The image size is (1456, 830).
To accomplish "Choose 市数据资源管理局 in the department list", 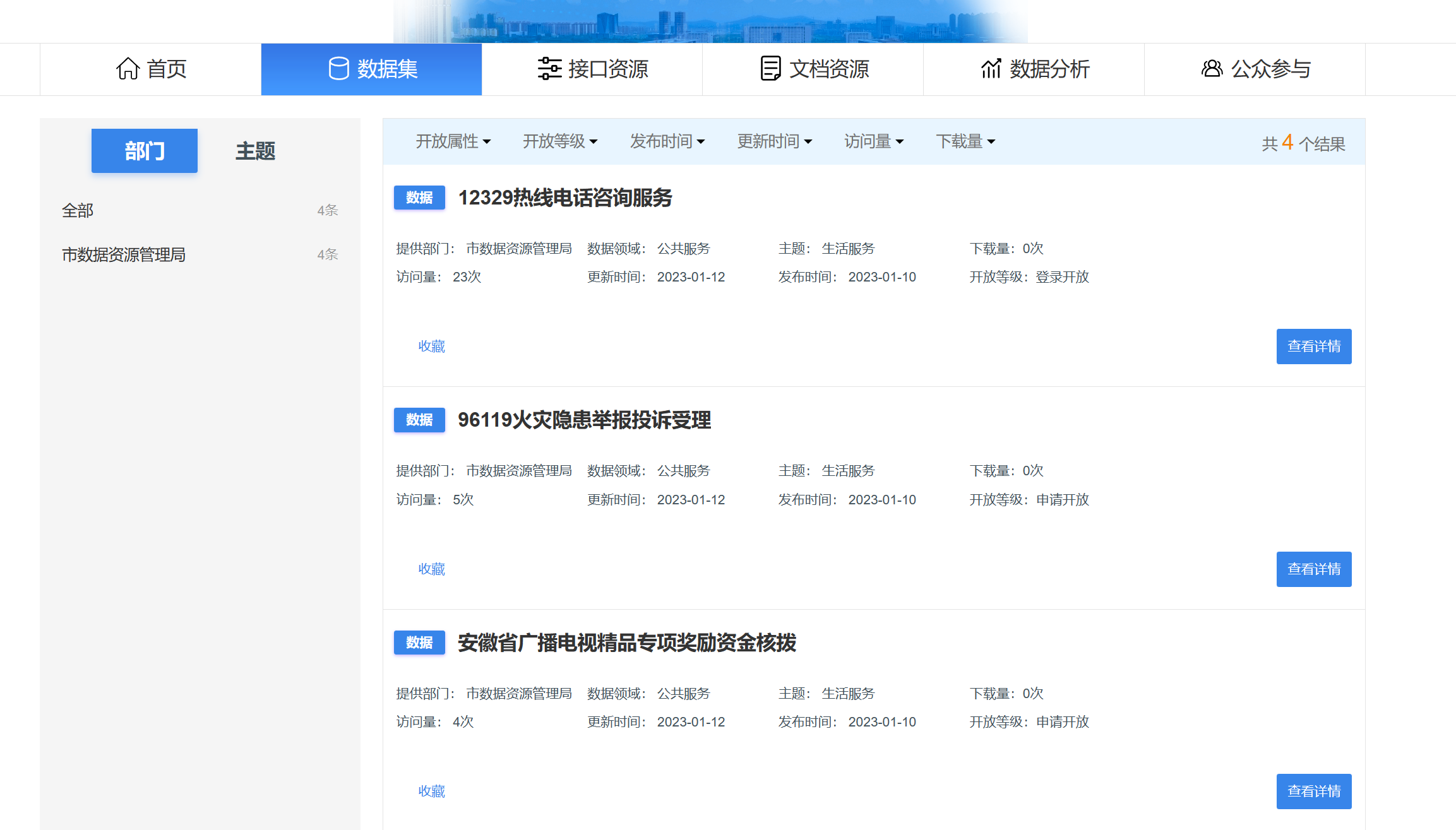I will click(x=200, y=255).
